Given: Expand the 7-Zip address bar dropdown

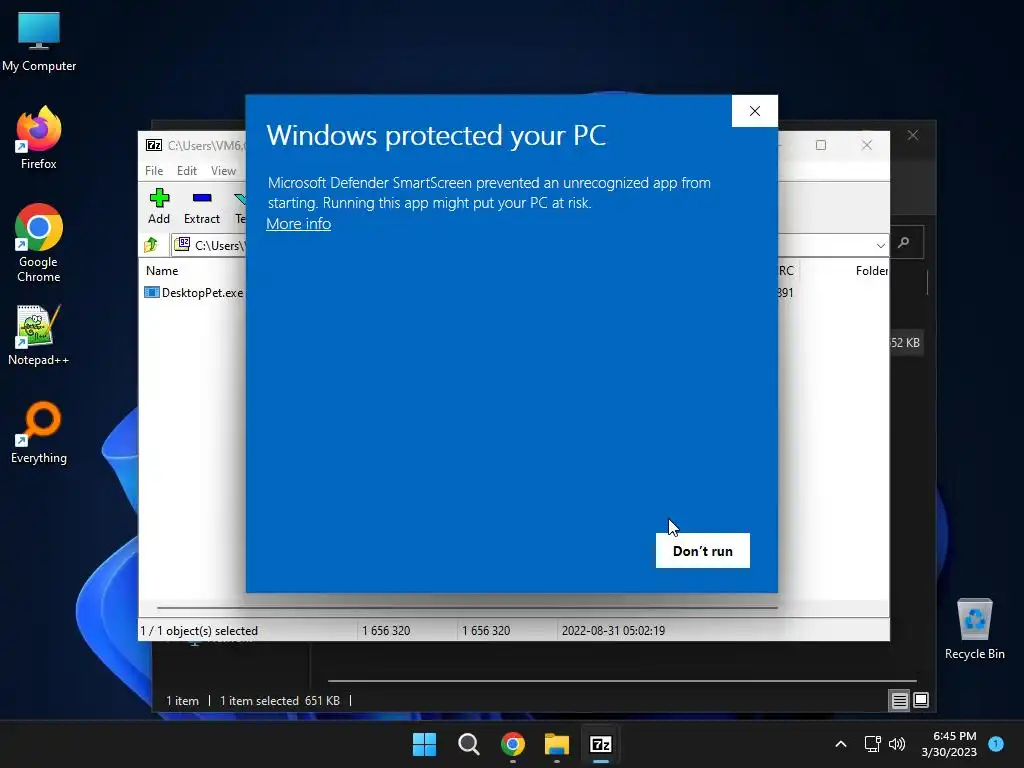Looking at the screenshot, I should (880, 246).
